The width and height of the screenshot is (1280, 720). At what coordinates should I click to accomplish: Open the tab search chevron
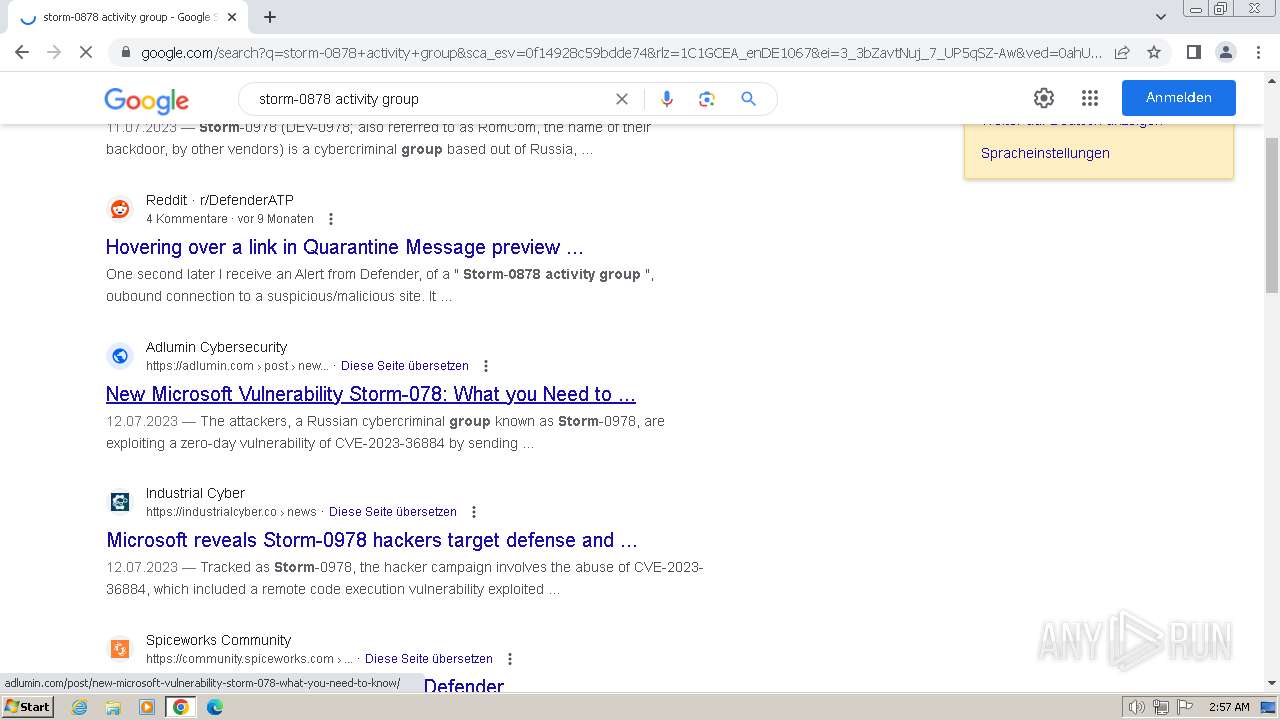tap(1160, 17)
